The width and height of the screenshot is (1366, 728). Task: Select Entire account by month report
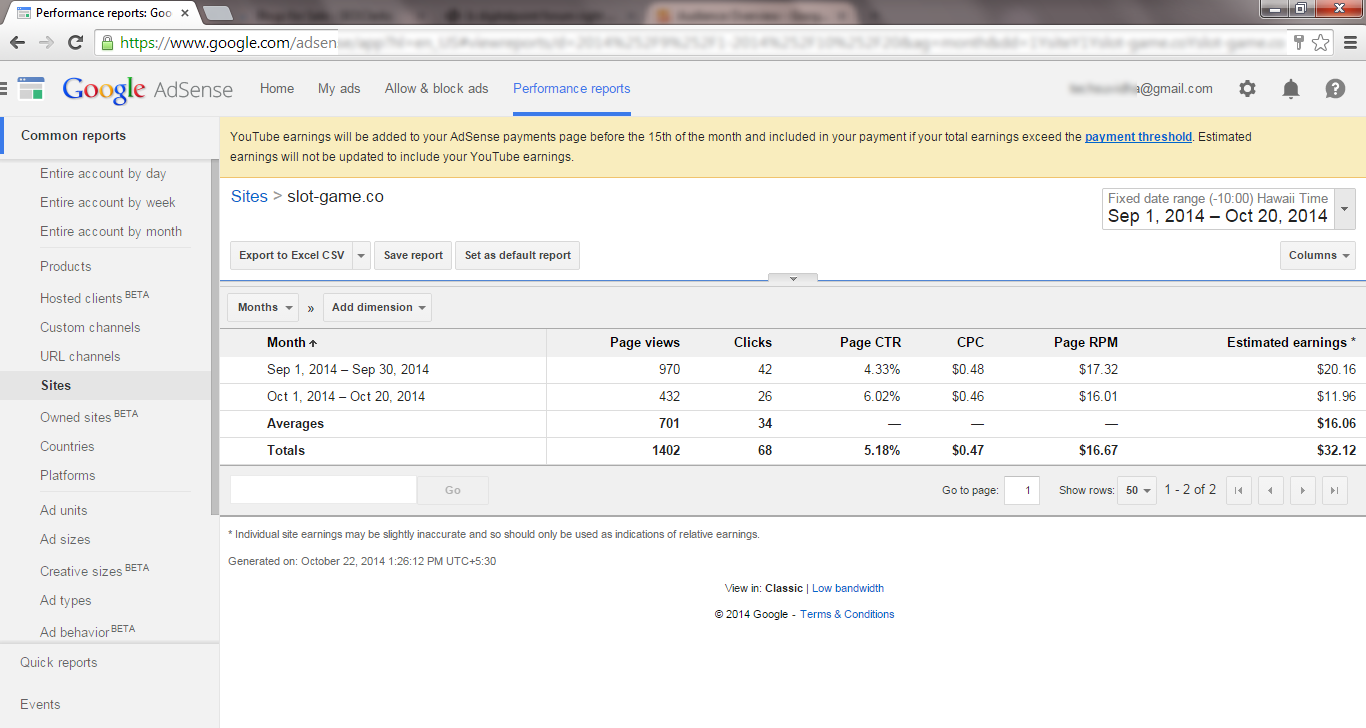click(x=111, y=232)
